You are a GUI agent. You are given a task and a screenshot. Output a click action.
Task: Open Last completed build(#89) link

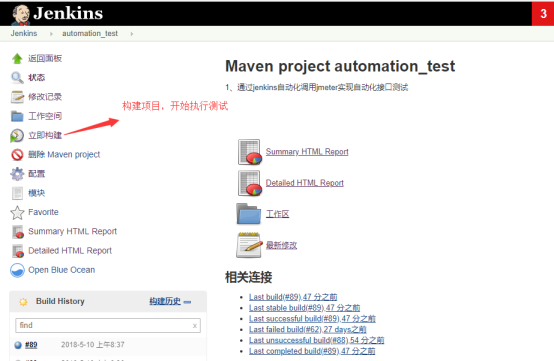[x=312, y=351]
